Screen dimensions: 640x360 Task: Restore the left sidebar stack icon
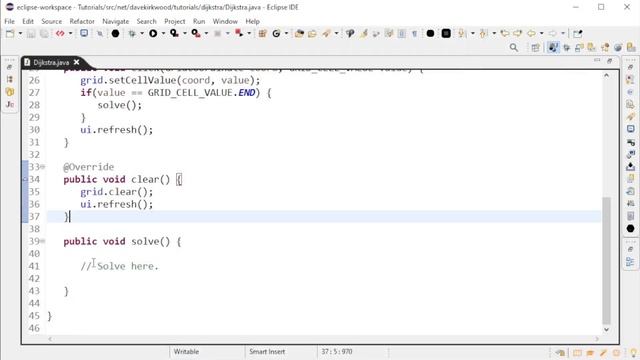click(x=10, y=67)
